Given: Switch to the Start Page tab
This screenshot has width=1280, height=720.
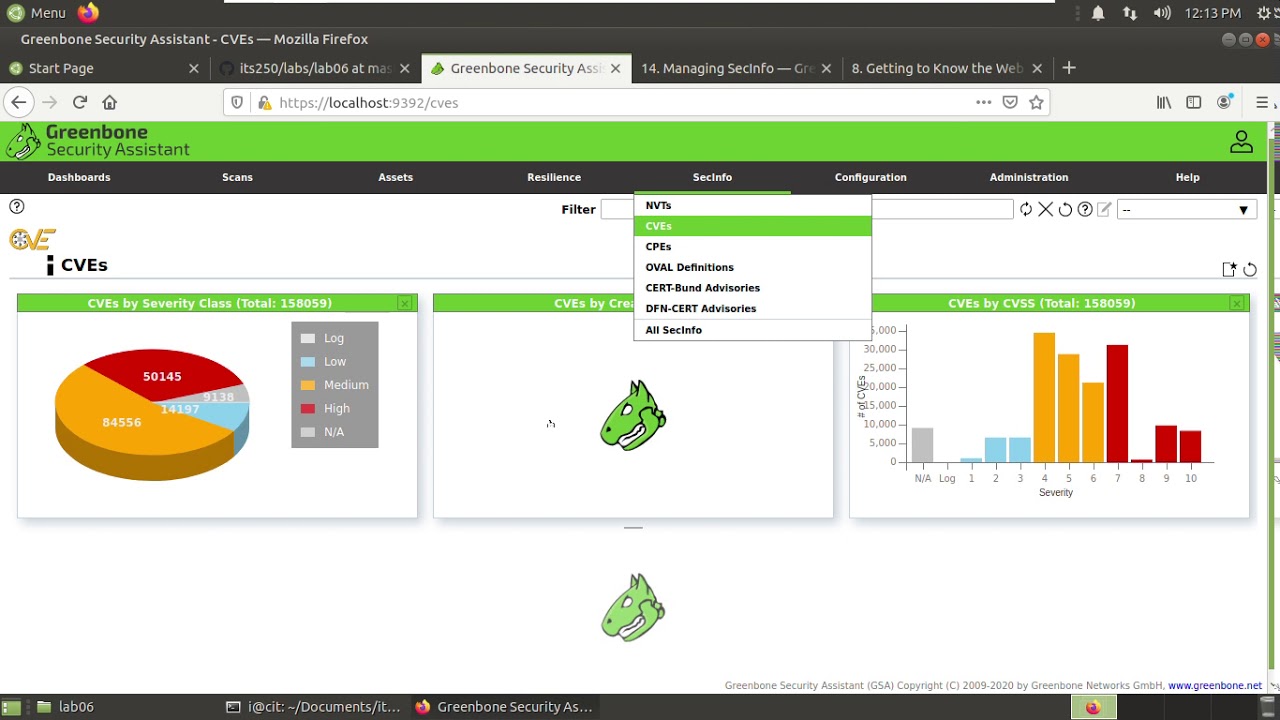Looking at the screenshot, I should (105, 68).
